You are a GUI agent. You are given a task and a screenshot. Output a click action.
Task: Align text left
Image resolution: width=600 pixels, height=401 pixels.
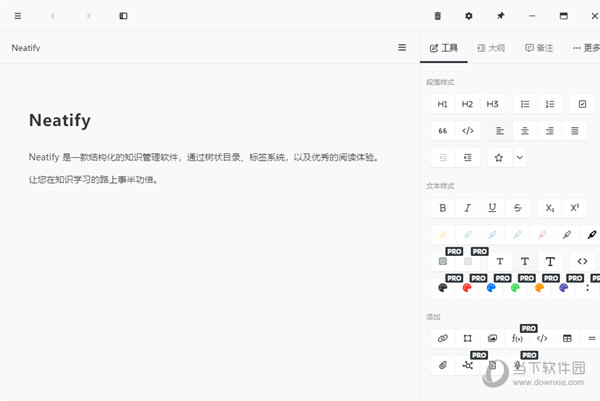tap(500, 131)
